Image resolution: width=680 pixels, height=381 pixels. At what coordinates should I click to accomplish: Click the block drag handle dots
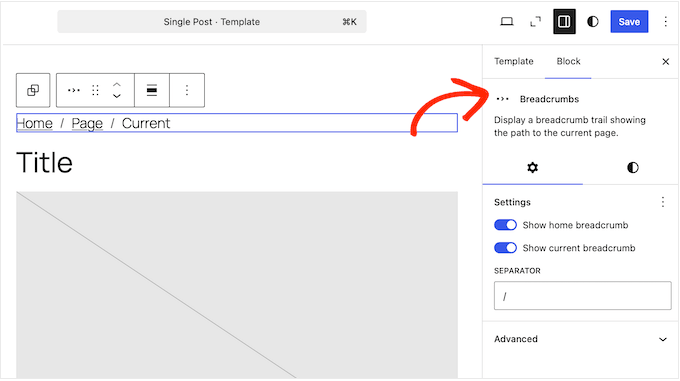95,90
